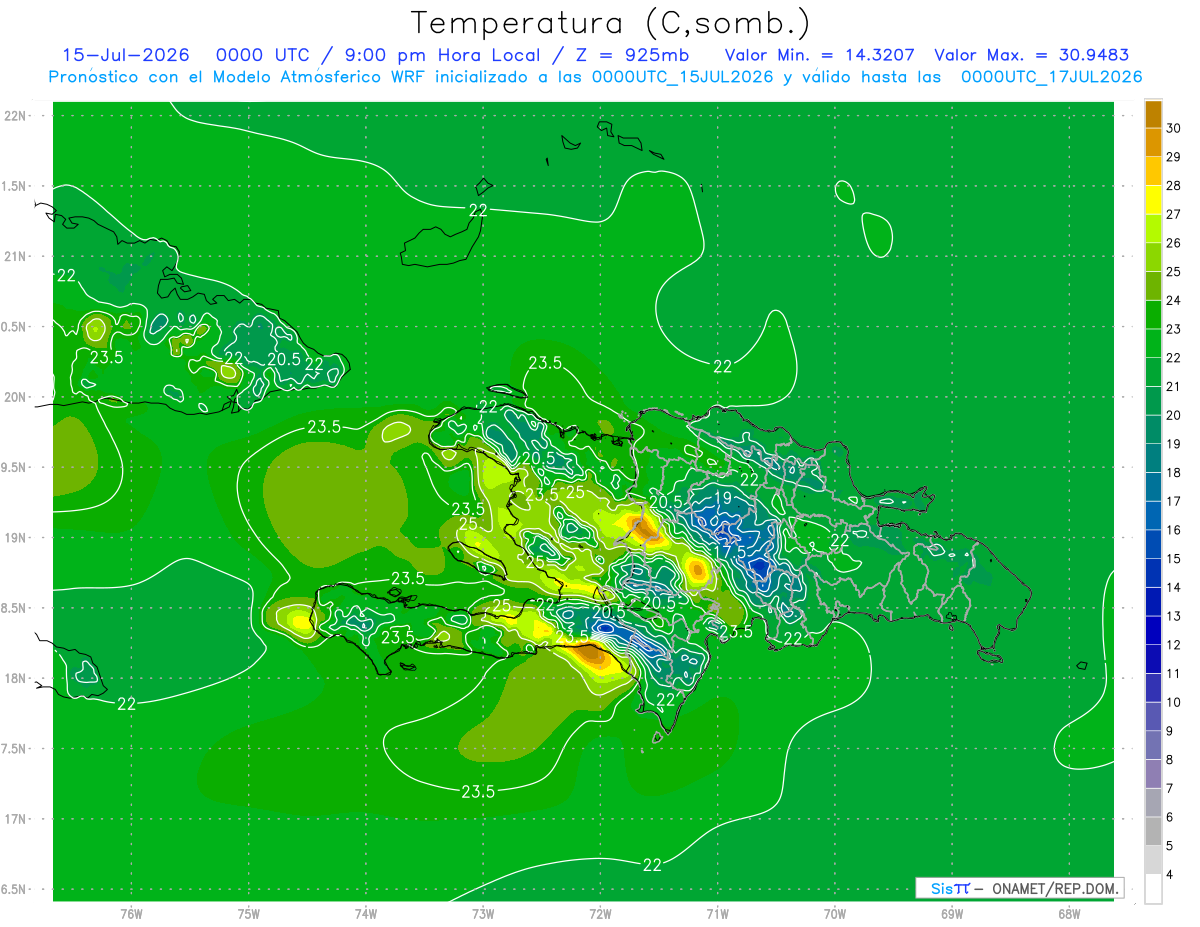This screenshot has height=927, width=1200.
Task: Click the legend scale label '10'
Action: click(1175, 703)
